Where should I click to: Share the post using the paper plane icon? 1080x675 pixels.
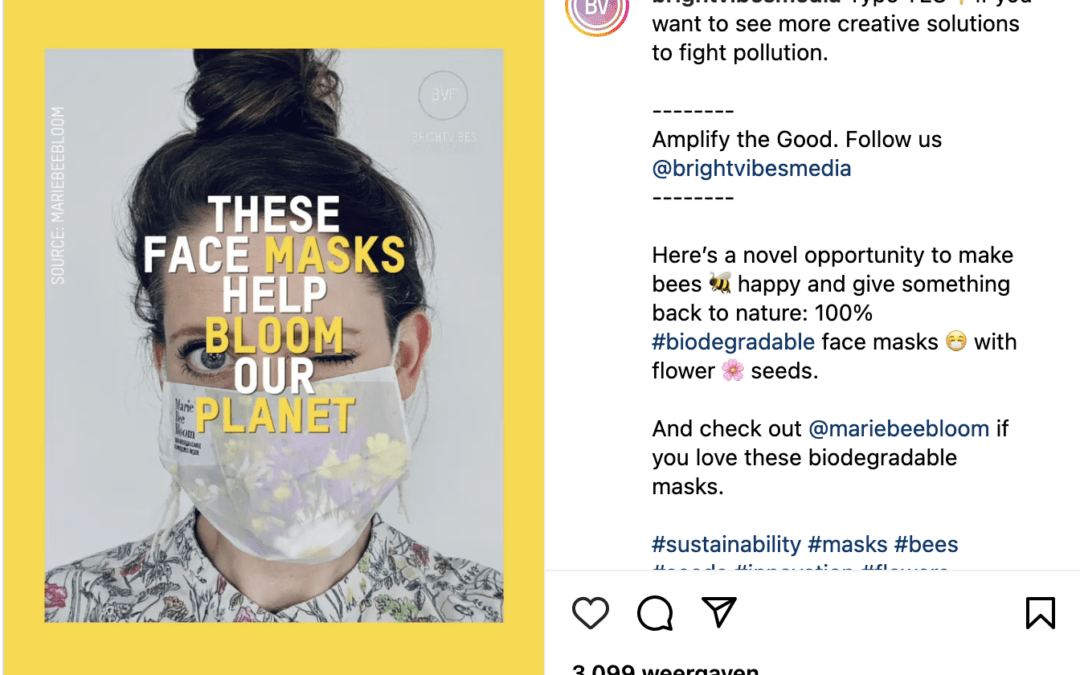point(718,613)
